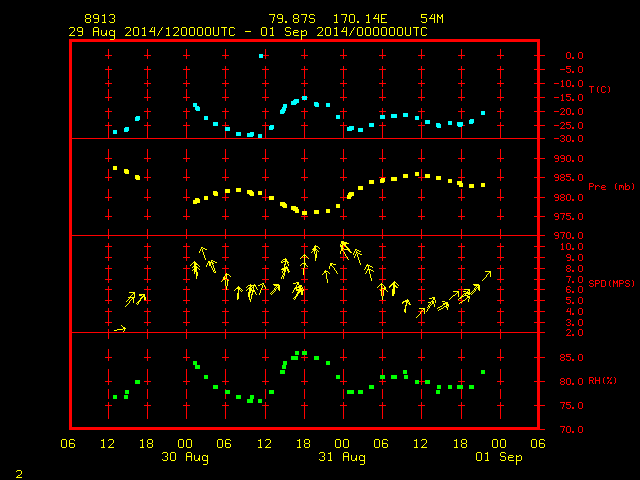Select the 30 Aug date label
The image size is (640, 480).
(x=185, y=457)
